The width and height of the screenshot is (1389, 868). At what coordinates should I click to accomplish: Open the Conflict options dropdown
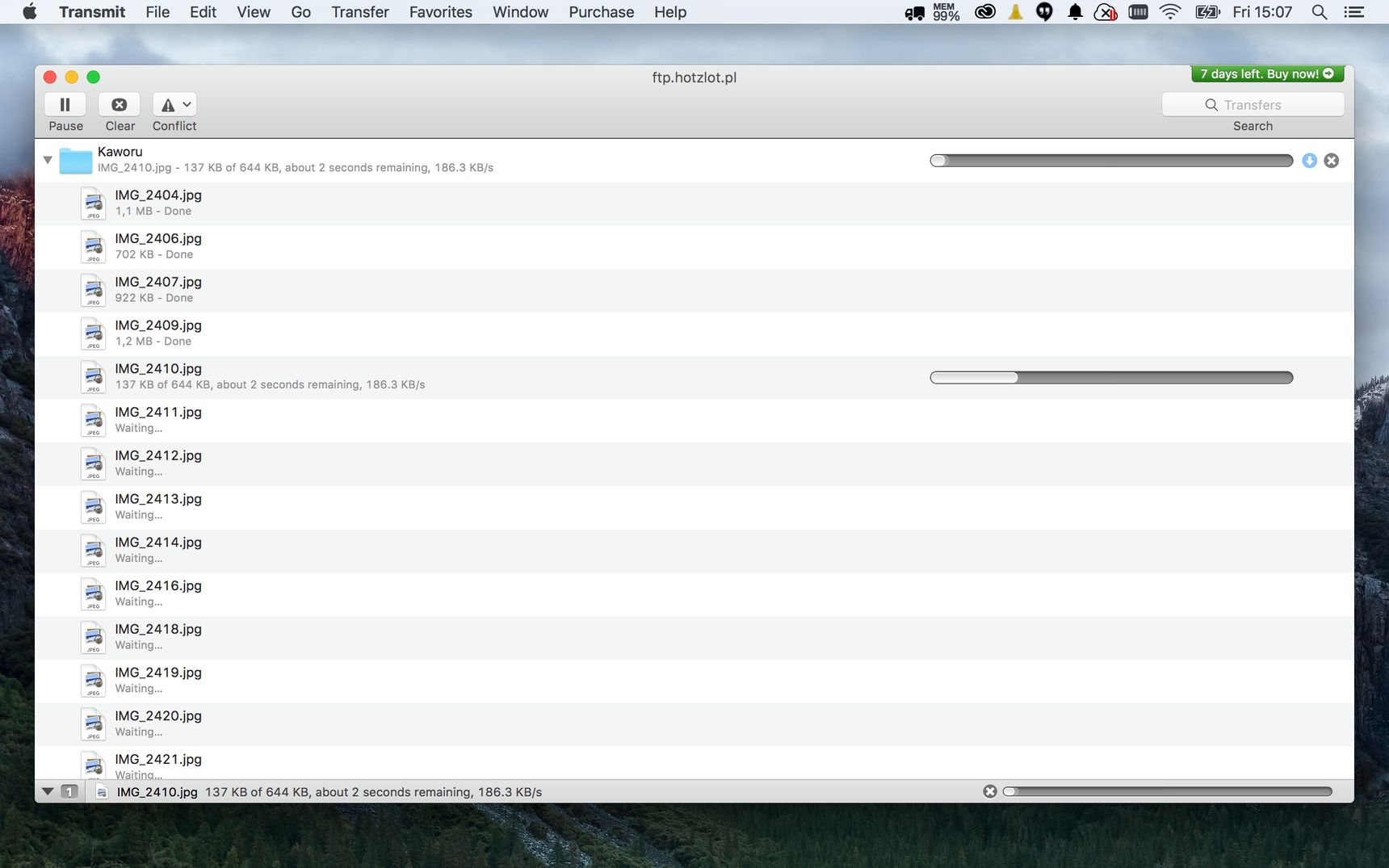(174, 105)
